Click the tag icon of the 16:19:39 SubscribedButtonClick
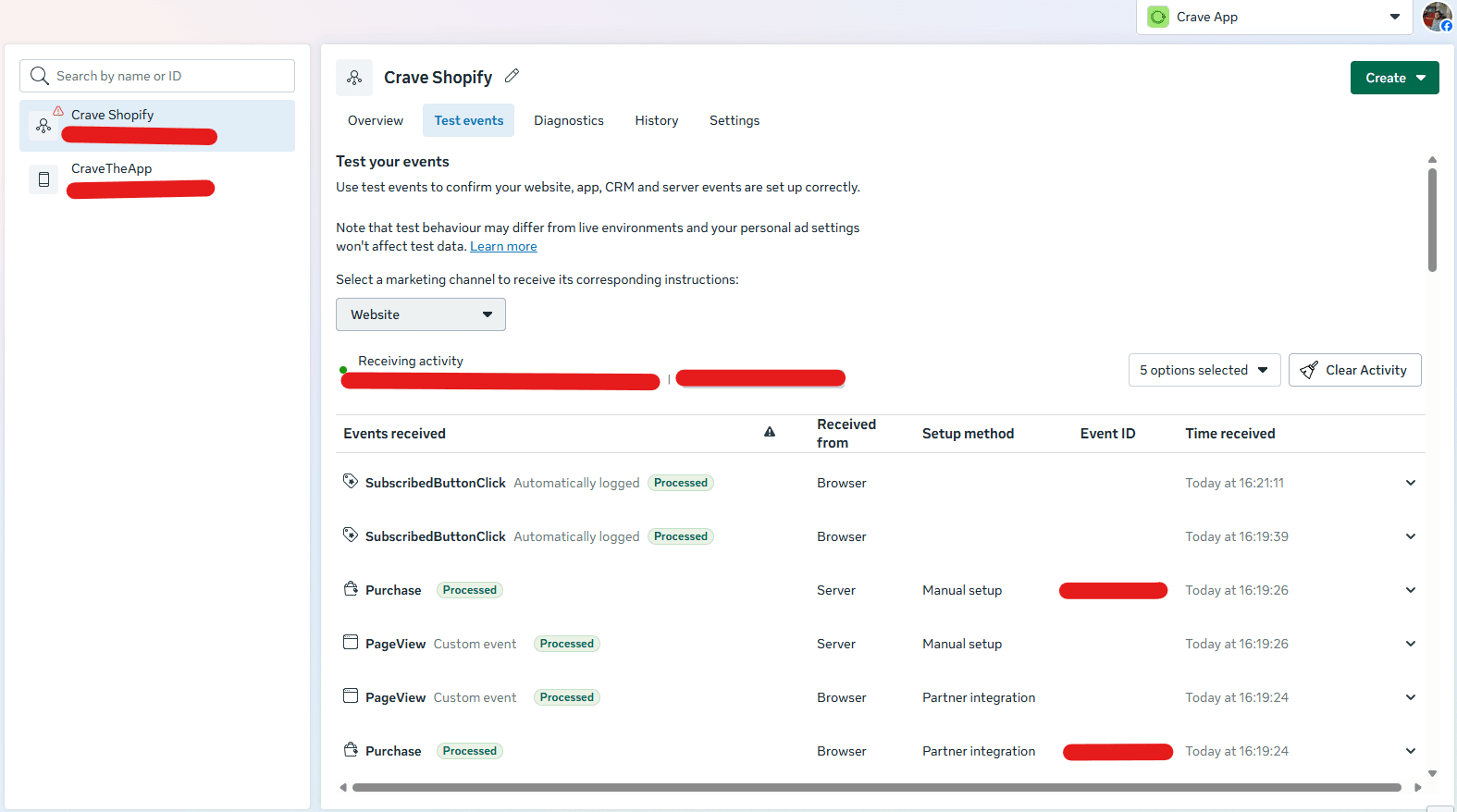Viewport: 1457px width, 812px height. [351, 535]
